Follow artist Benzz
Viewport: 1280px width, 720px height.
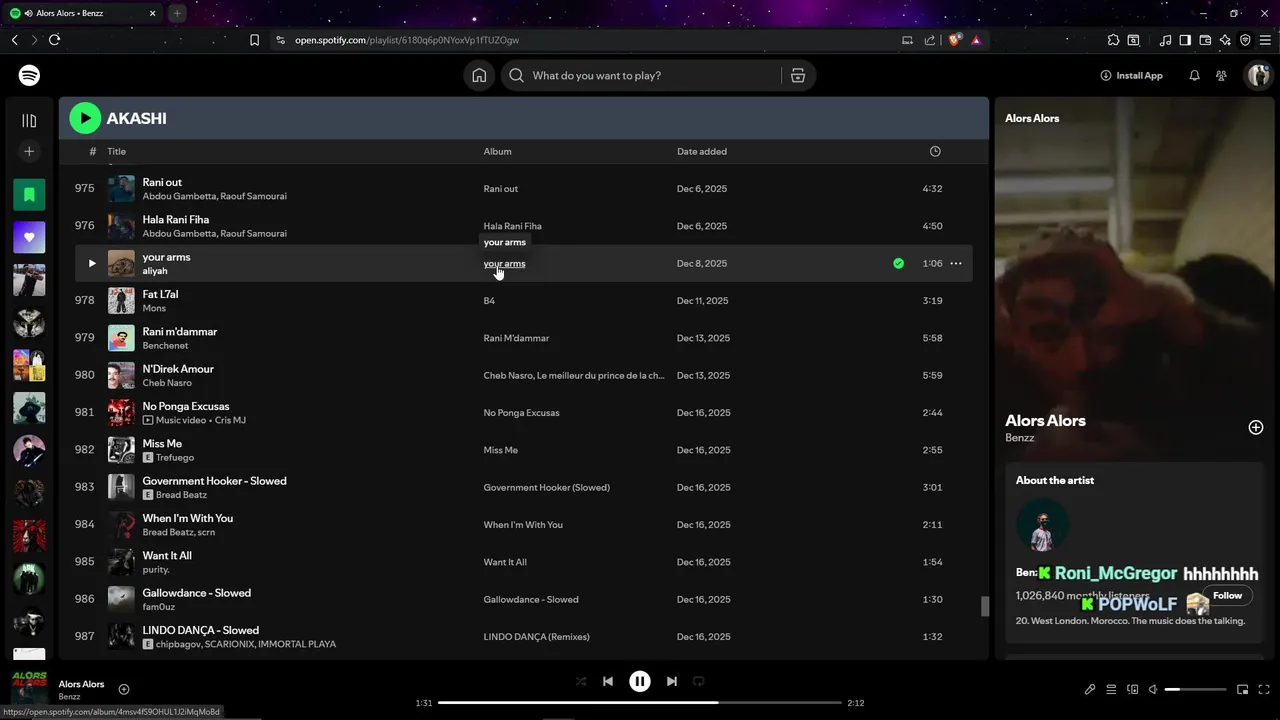click(1227, 595)
